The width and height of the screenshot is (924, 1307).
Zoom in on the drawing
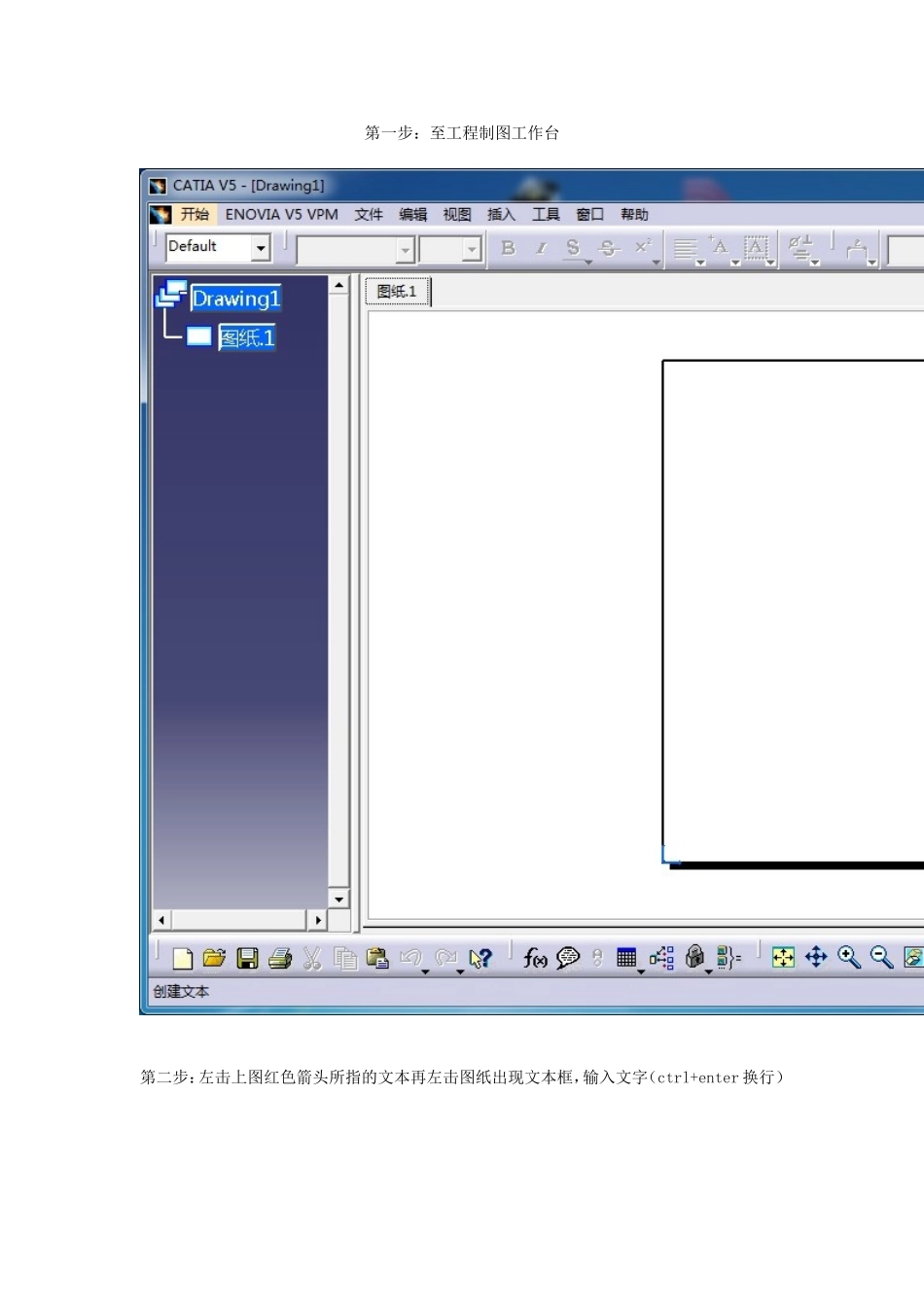pos(849,958)
